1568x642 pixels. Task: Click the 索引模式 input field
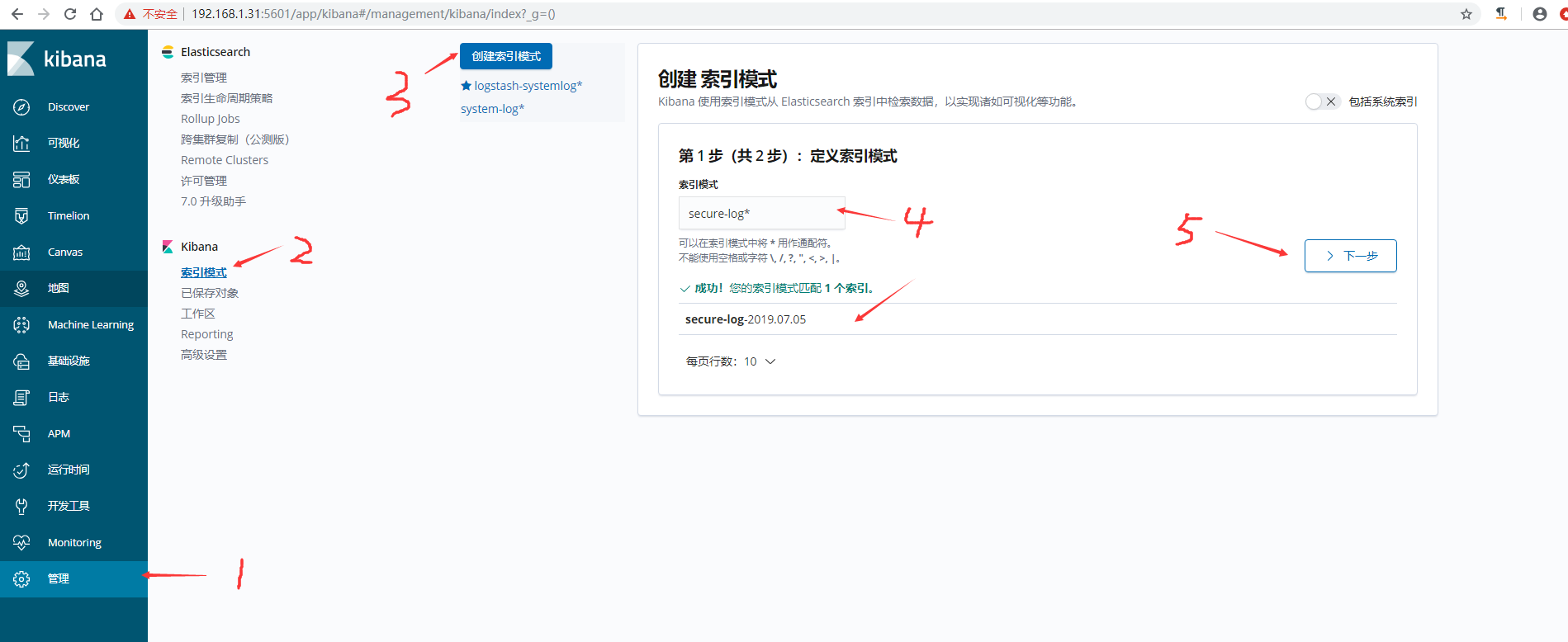tap(761, 213)
